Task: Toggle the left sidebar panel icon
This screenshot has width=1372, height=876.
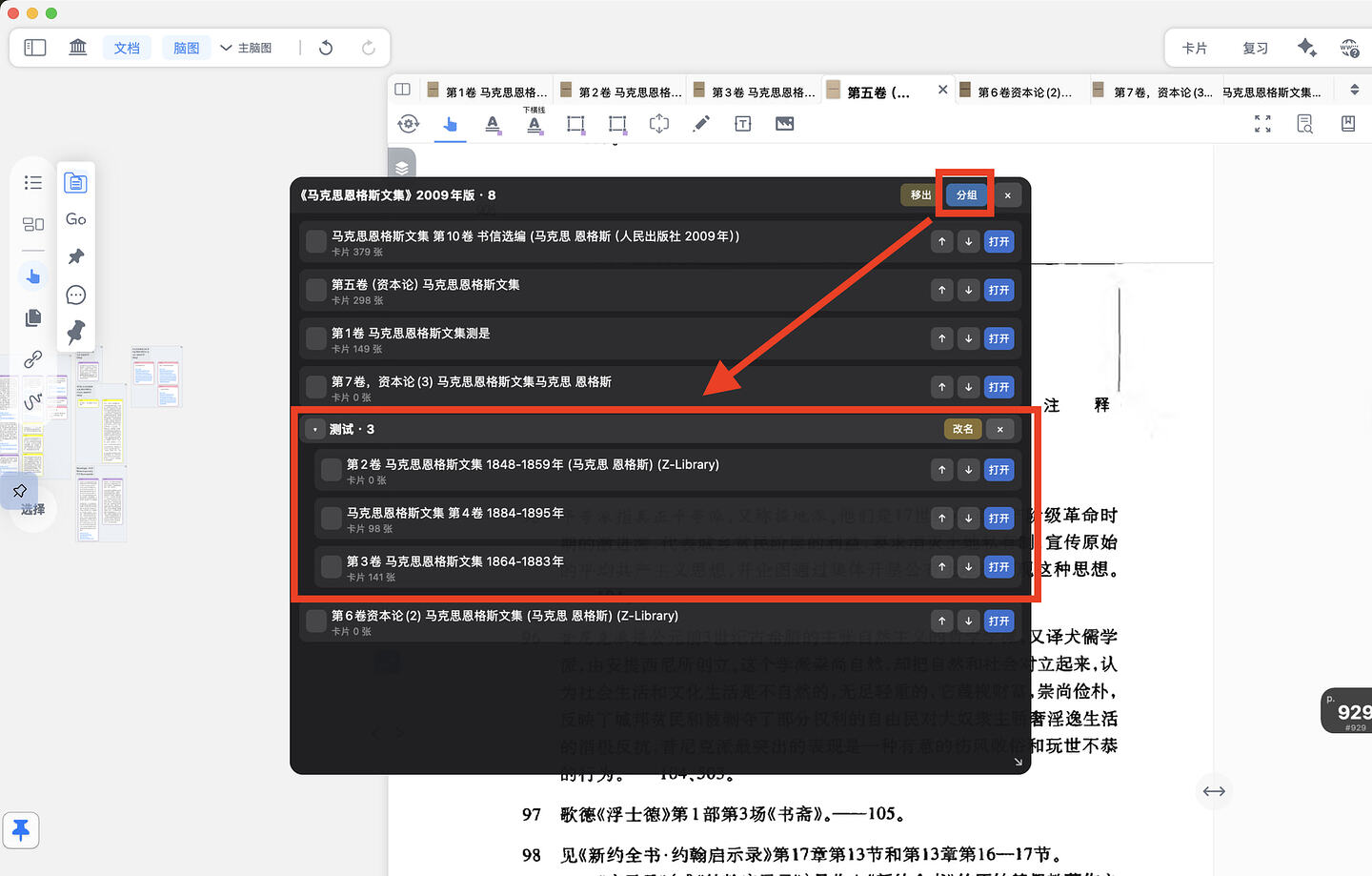Action: (35, 48)
